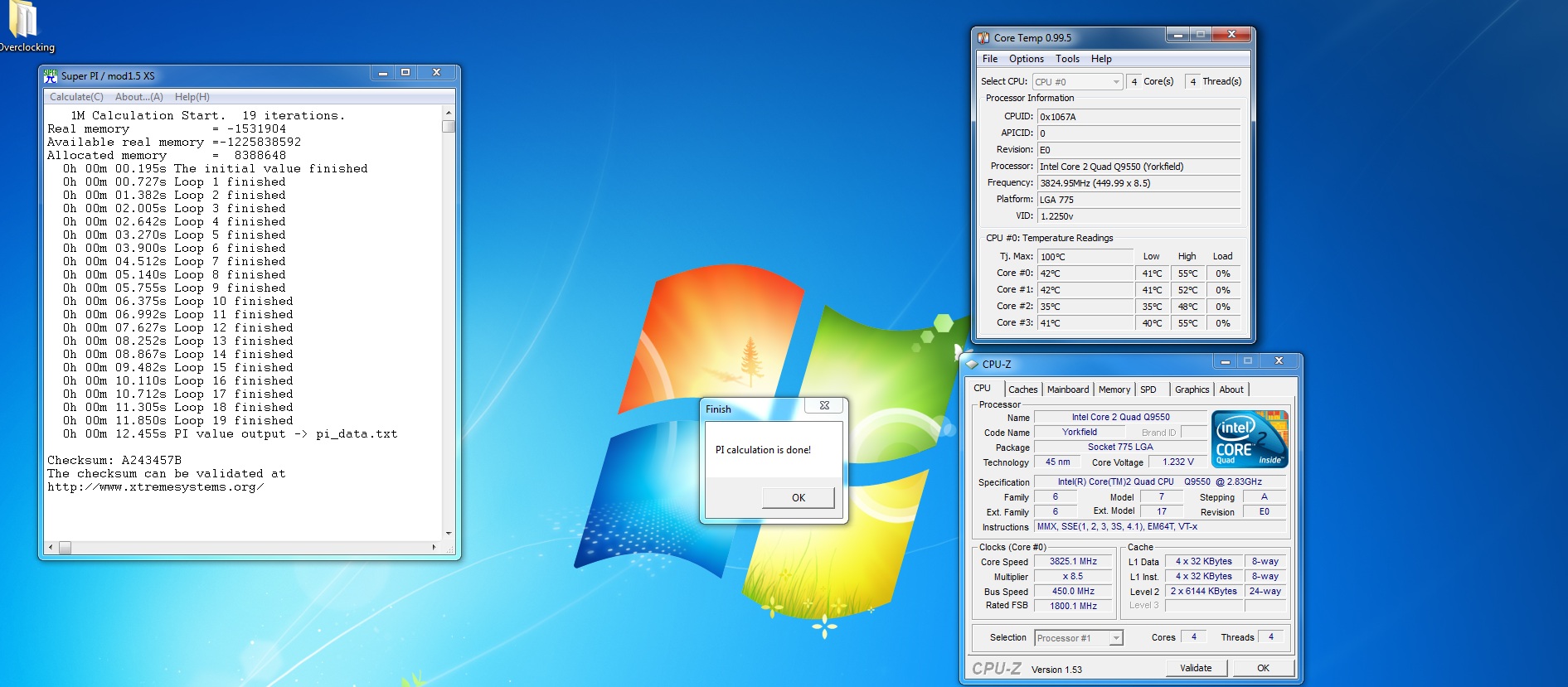Click the Core Temp title bar icon

(x=983, y=37)
